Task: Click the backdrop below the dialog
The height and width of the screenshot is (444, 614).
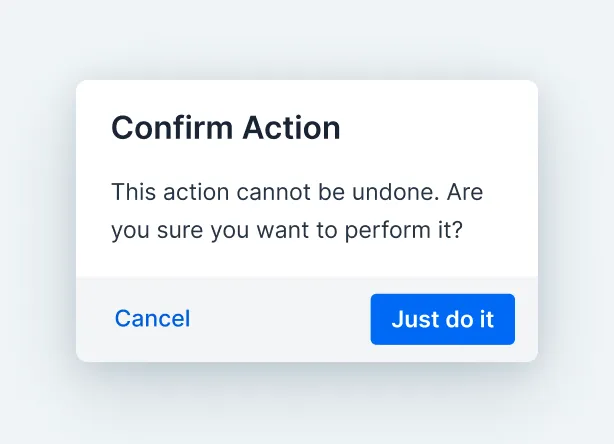Action: [x=307, y=405]
